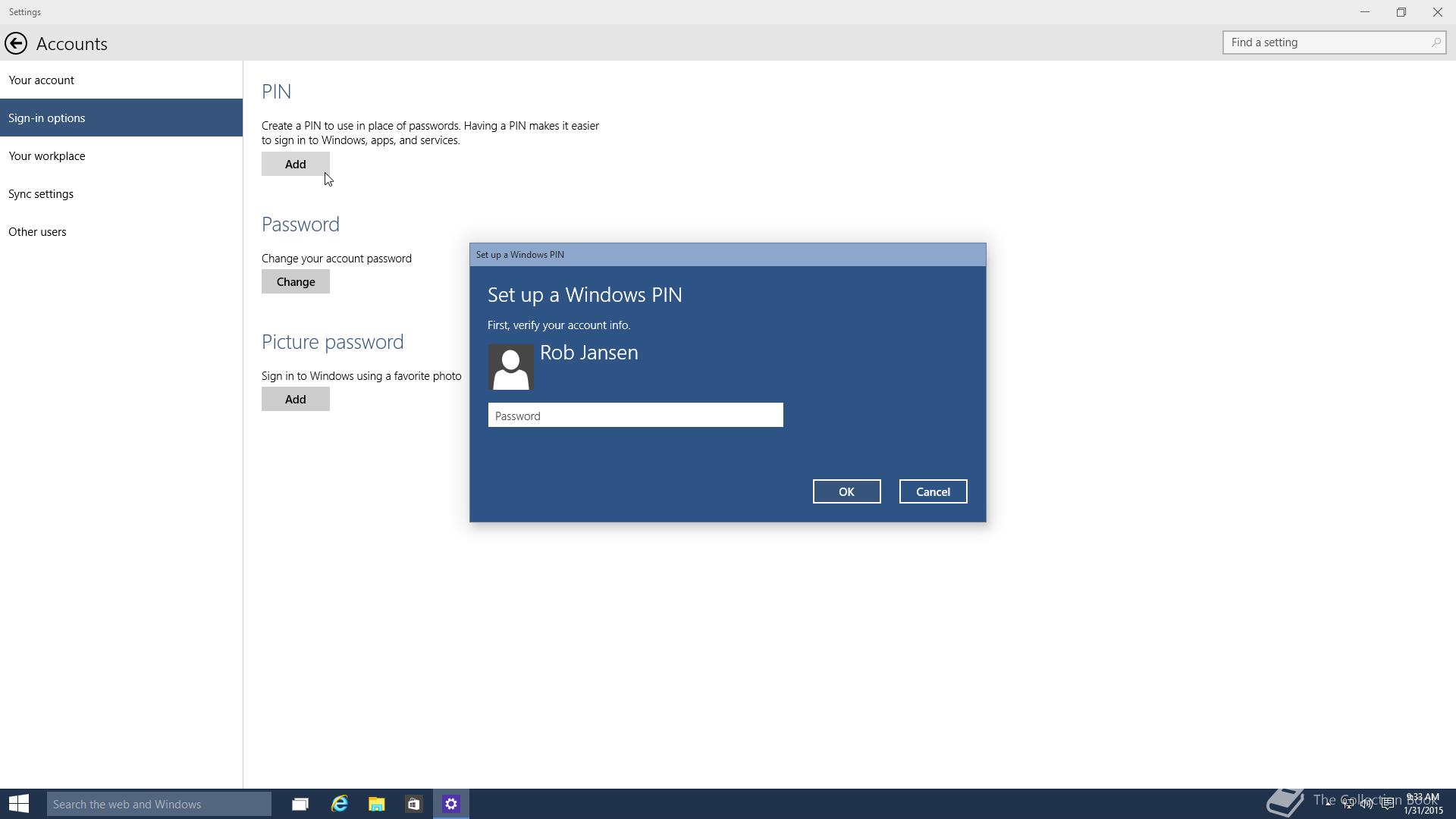Open Sync settings page
The image size is (1456, 819).
[x=121, y=194]
